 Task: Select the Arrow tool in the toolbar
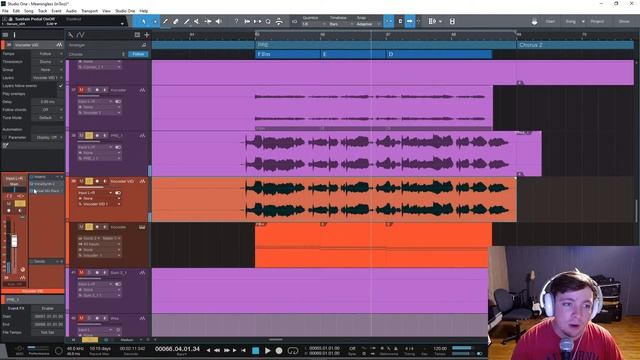[144, 21]
